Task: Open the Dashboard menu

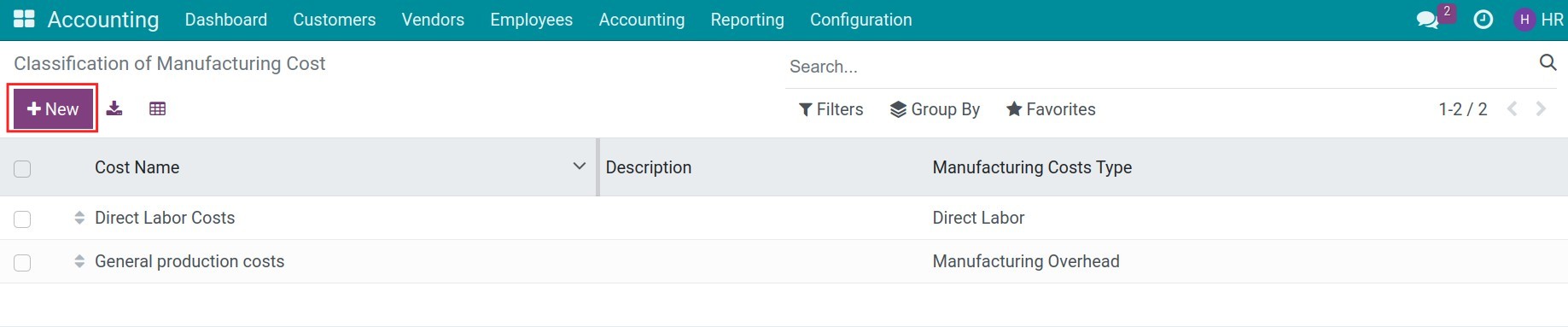Action: pyautogui.click(x=226, y=20)
